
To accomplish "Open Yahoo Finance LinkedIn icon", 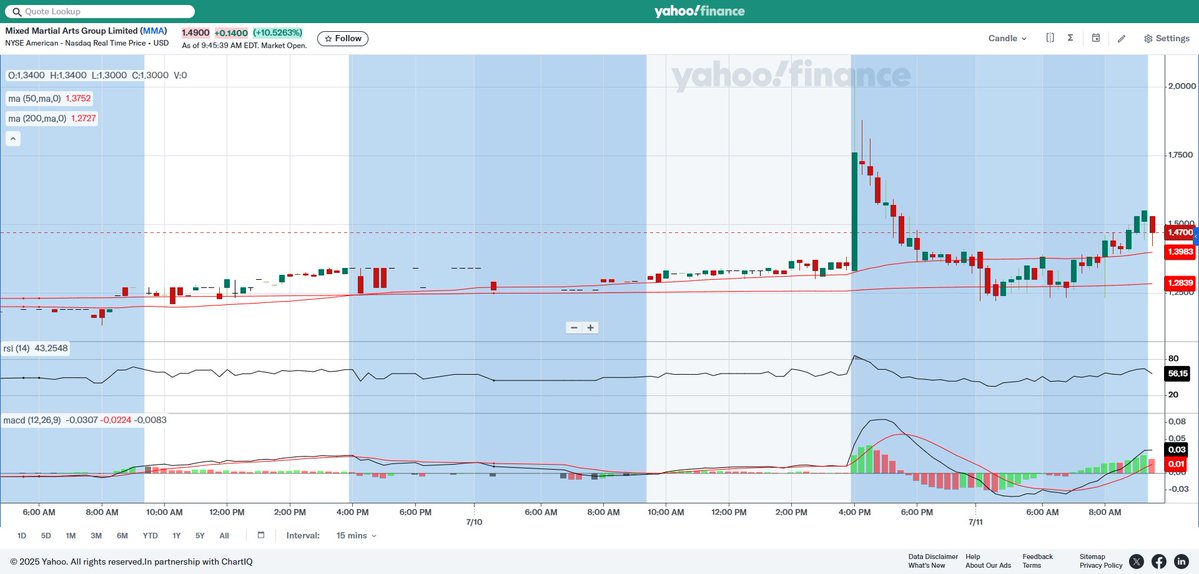I will pos(1181,562).
